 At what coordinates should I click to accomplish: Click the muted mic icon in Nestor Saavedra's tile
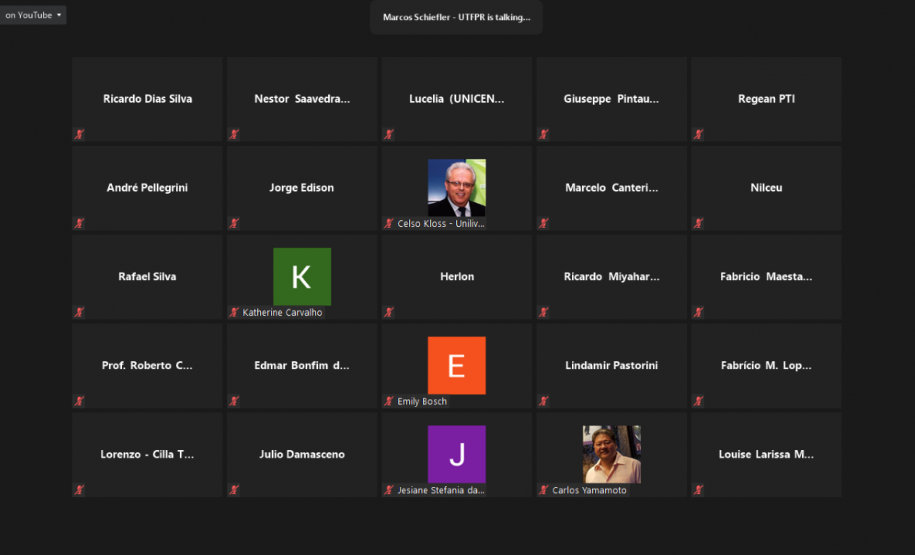pyautogui.click(x=234, y=134)
